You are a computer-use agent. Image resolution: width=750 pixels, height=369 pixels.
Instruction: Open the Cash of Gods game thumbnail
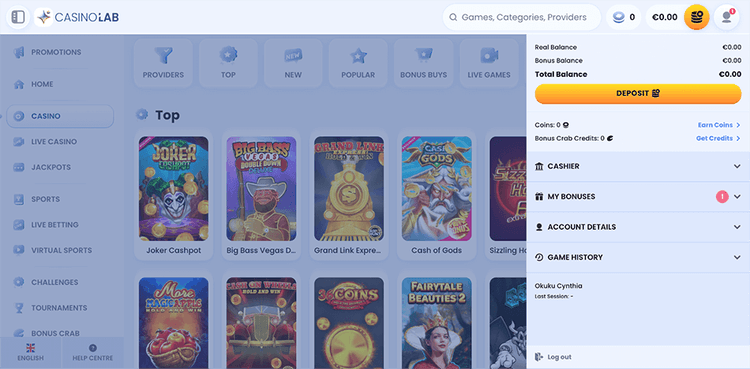pos(437,189)
